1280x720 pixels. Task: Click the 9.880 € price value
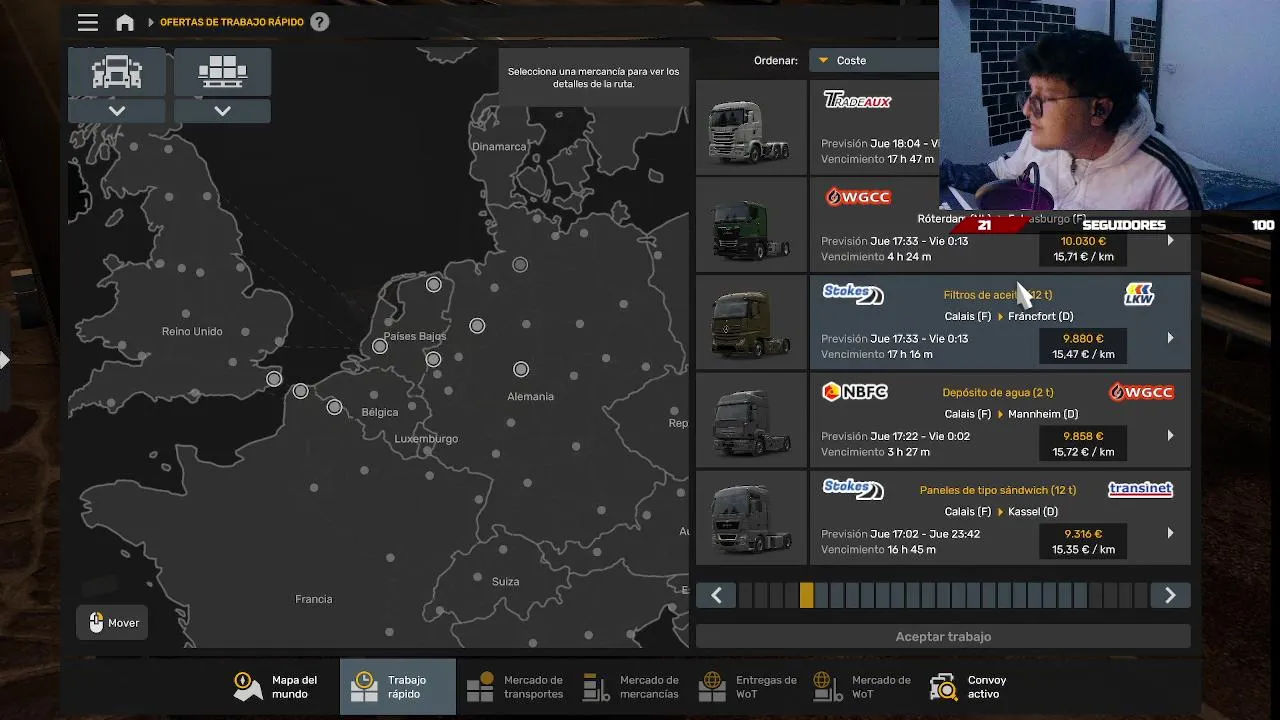click(x=1083, y=339)
